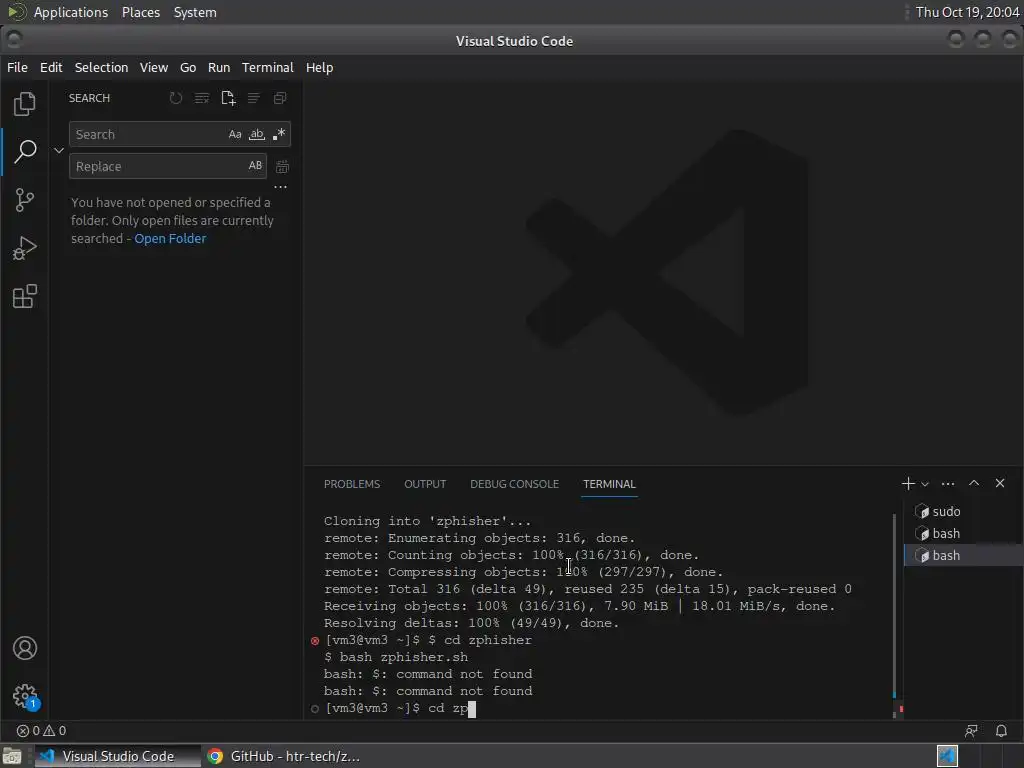Image resolution: width=1024 pixels, height=768 pixels.
Task: Open the Selection menu
Action: [x=101, y=67]
